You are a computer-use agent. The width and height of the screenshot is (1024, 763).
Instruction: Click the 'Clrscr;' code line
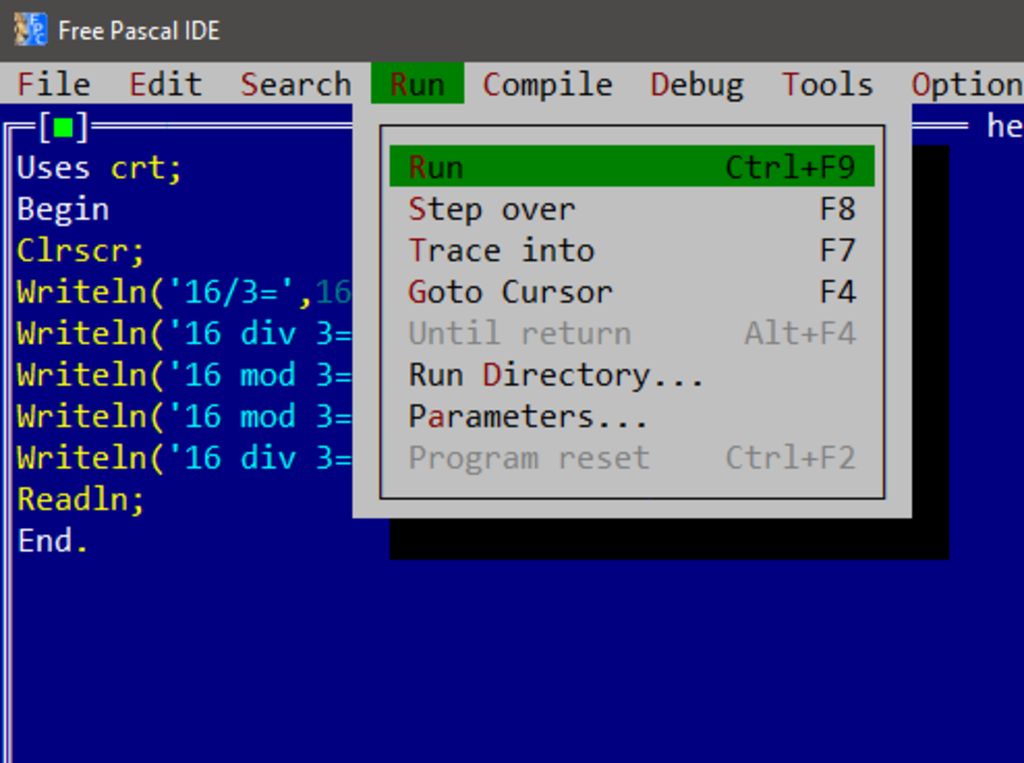pyautogui.click(x=81, y=251)
